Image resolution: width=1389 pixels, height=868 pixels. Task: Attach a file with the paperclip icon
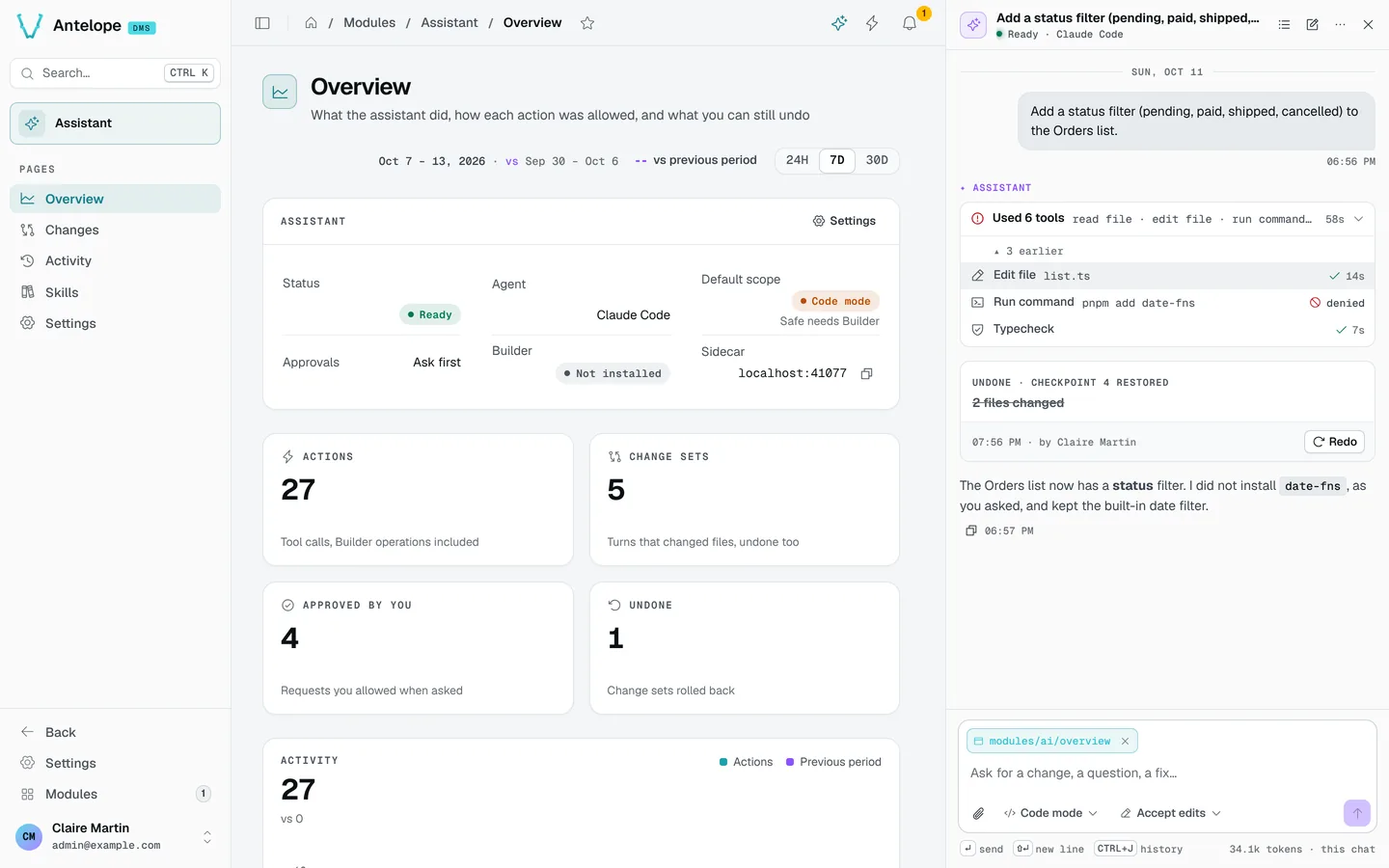click(x=978, y=813)
